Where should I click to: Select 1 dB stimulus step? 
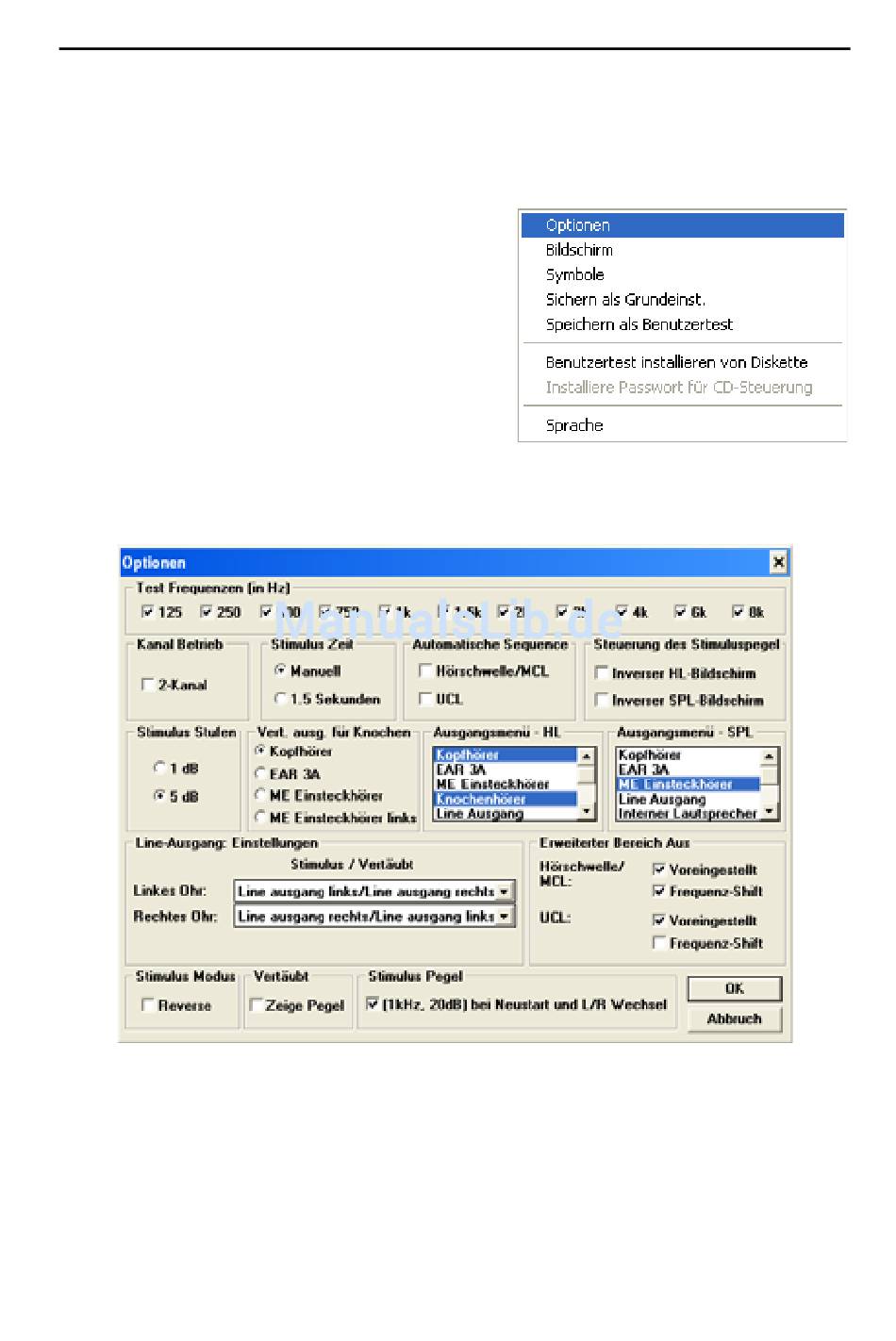click(159, 768)
